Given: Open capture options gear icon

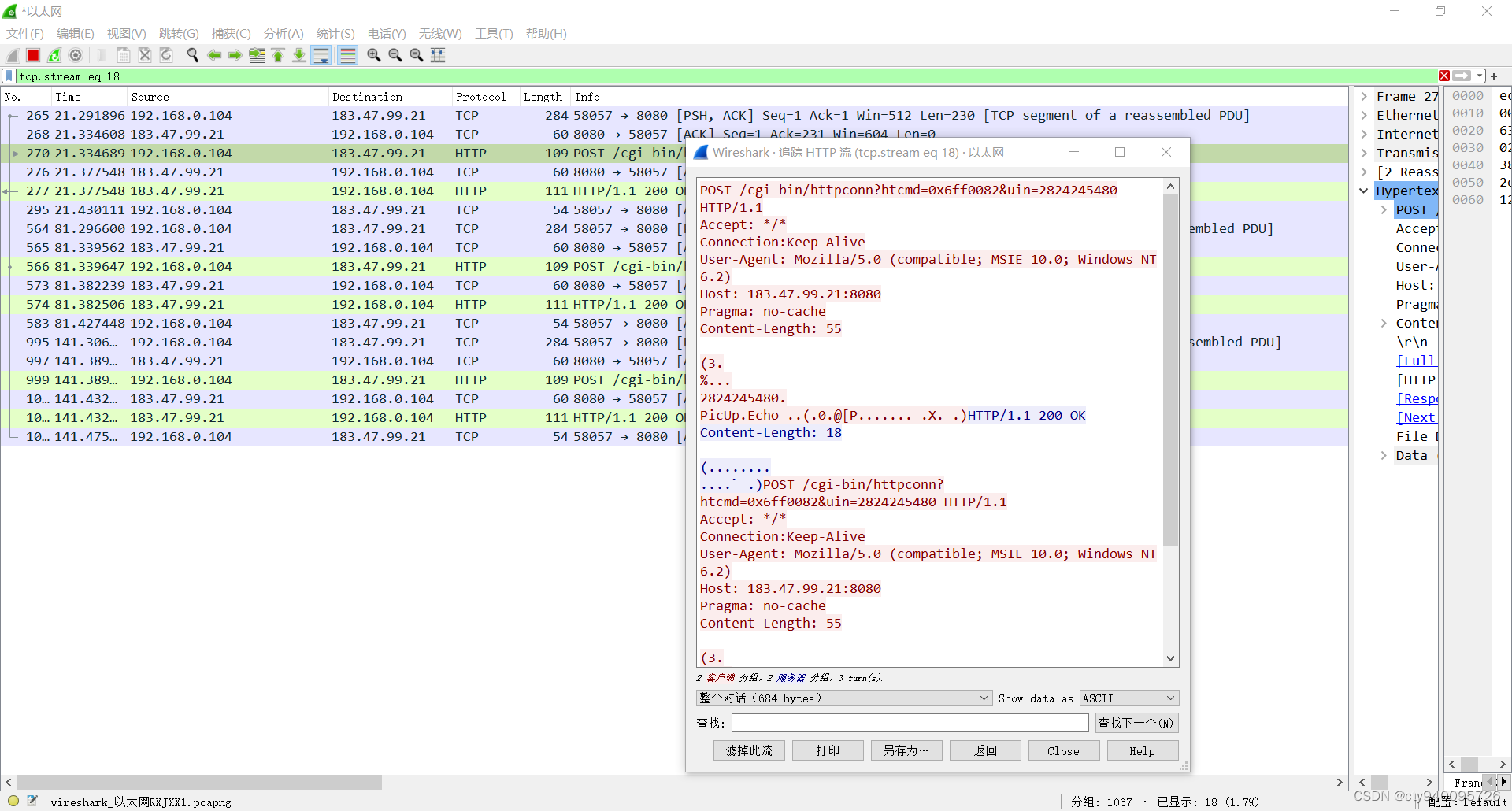Looking at the screenshot, I should [x=76, y=55].
